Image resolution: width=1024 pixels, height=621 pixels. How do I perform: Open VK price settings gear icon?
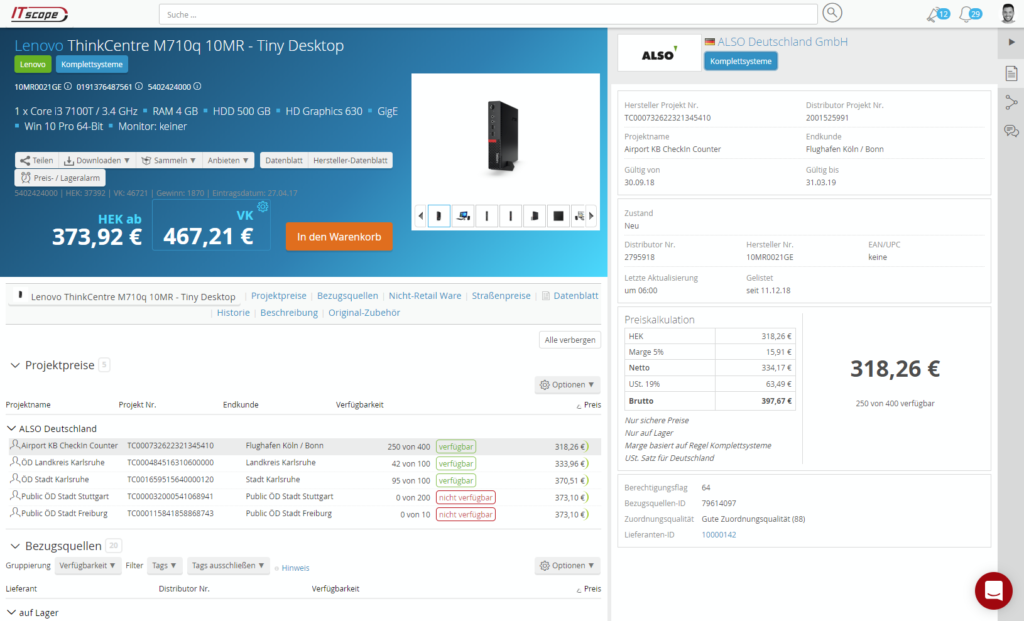point(263,206)
